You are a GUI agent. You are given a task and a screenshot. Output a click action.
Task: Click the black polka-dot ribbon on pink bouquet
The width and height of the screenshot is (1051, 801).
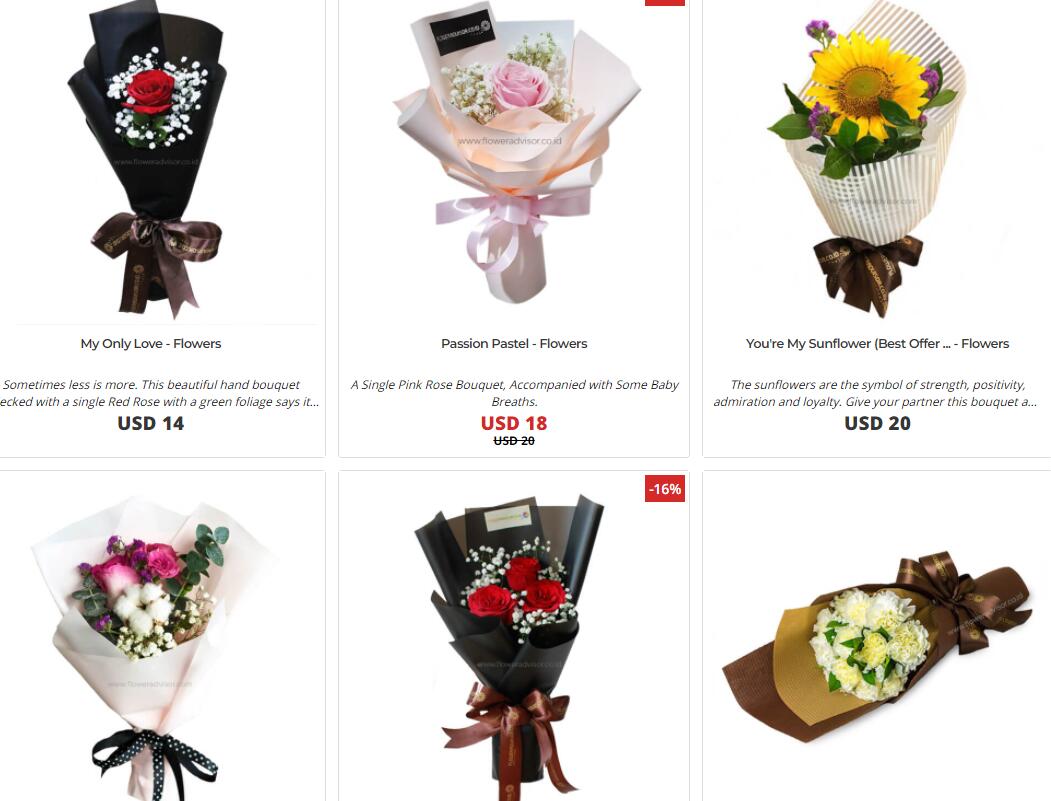coord(156,761)
